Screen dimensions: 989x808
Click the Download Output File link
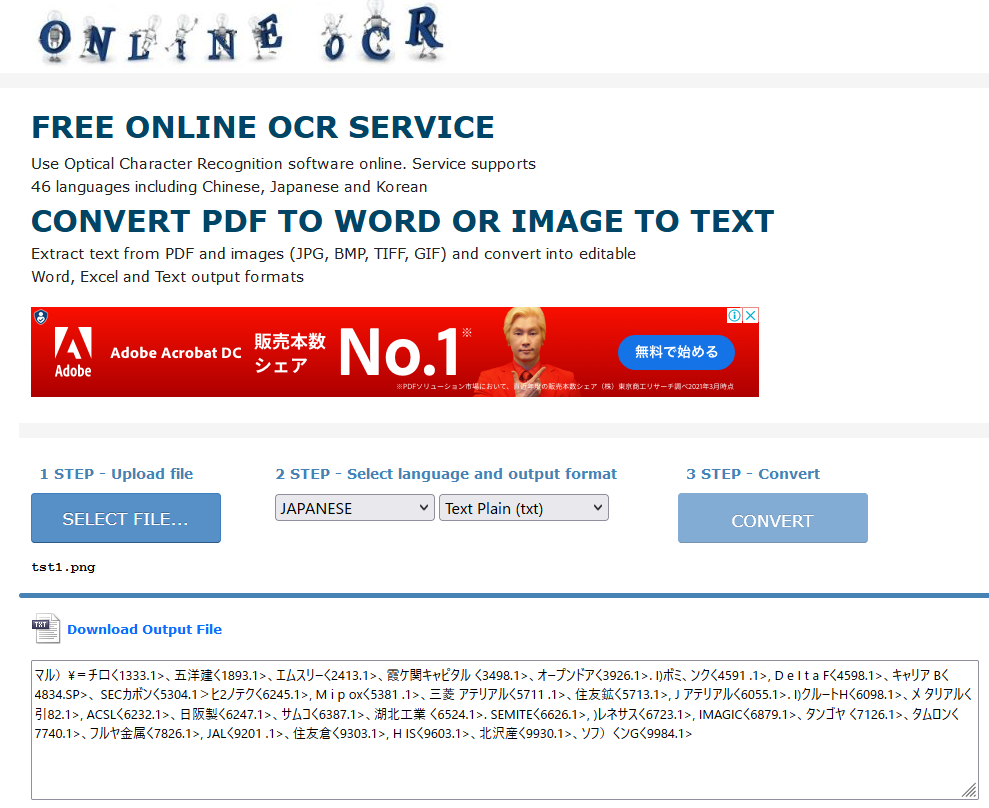coord(144,629)
